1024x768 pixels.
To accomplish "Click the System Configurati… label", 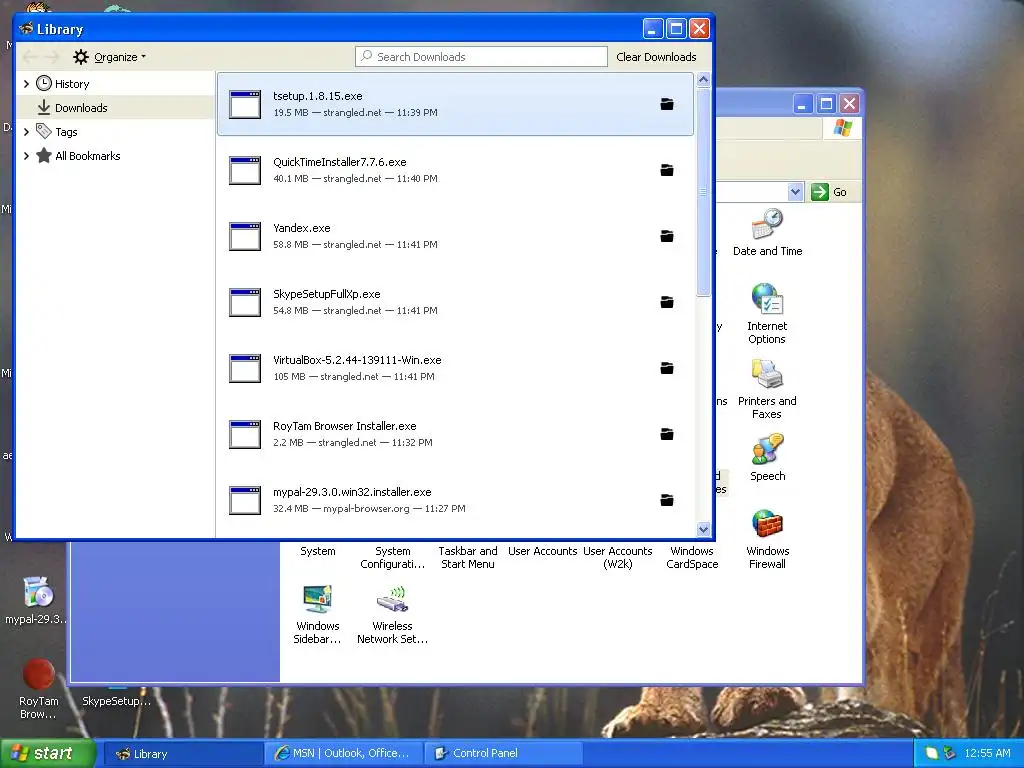I will [x=392, y=558].
